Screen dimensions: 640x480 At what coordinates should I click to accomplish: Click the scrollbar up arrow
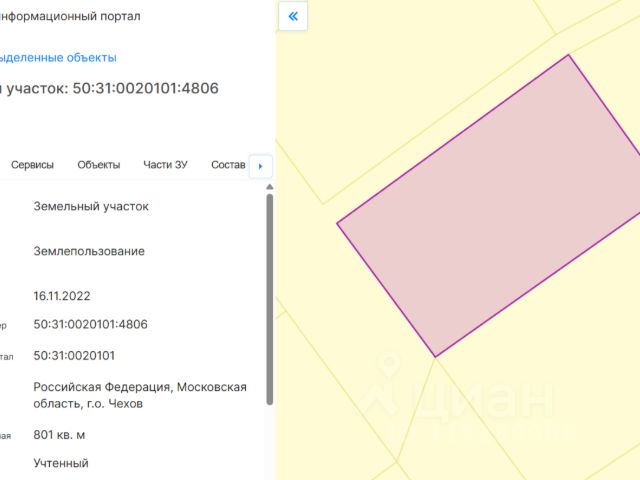pyautogui.click(x=269, y=187)
